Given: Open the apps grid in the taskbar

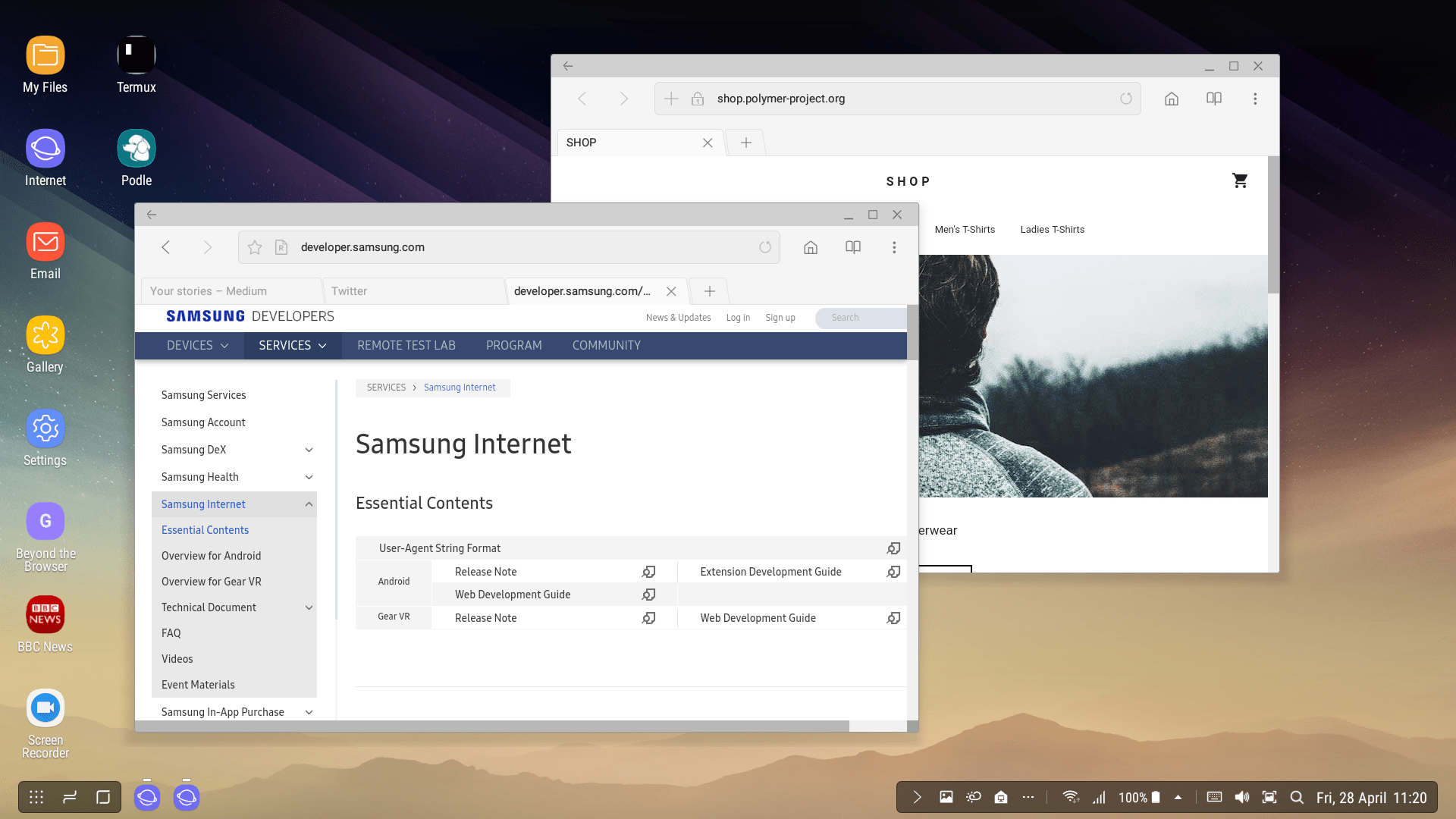Looking at the screenshot, I should coord(36,797).
